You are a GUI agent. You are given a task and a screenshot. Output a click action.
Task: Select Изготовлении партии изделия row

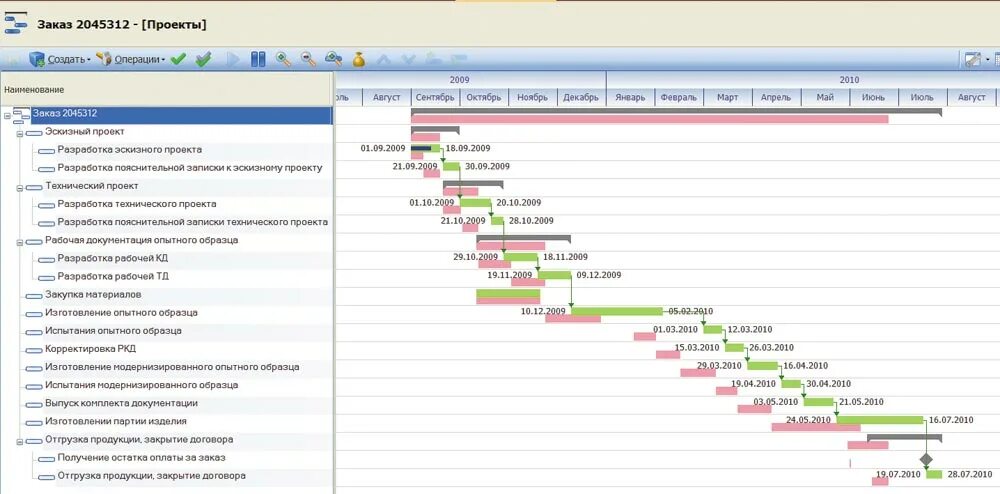pyautogui.click(x=115, y=421)
